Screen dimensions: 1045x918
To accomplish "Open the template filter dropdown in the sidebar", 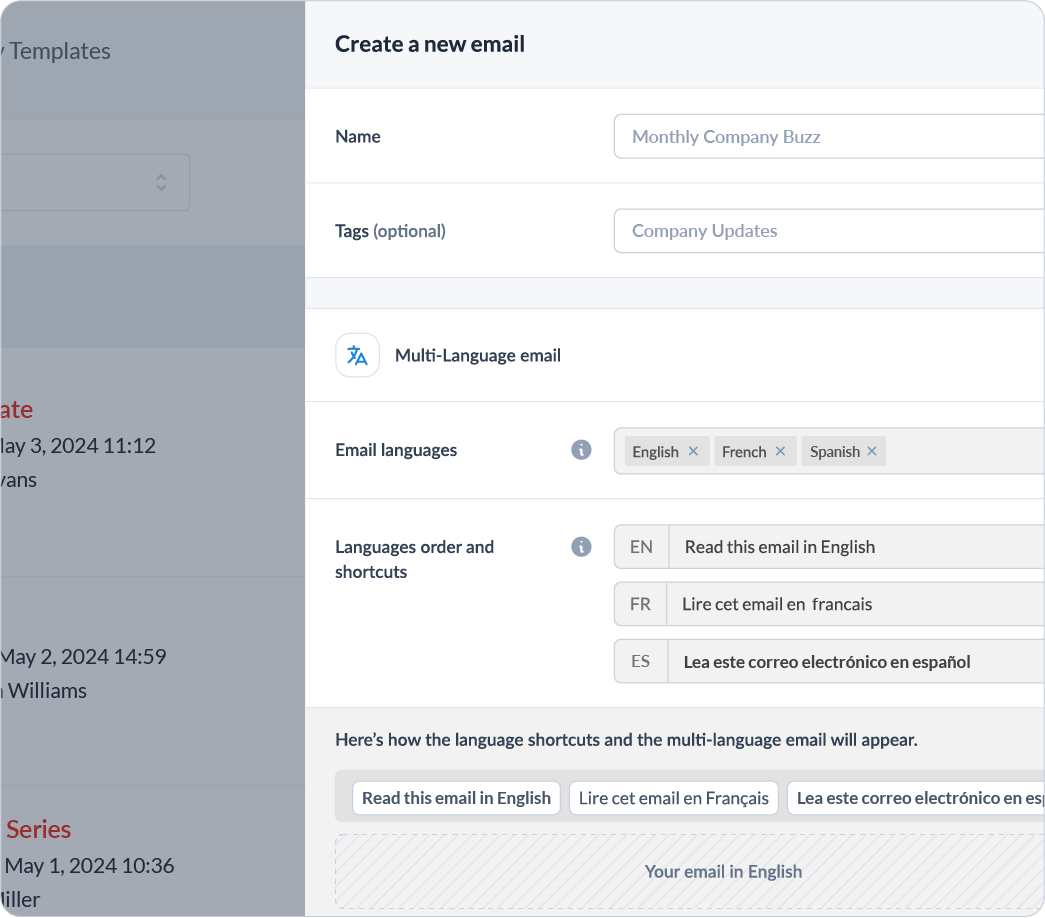I will (x=95, y=182).
